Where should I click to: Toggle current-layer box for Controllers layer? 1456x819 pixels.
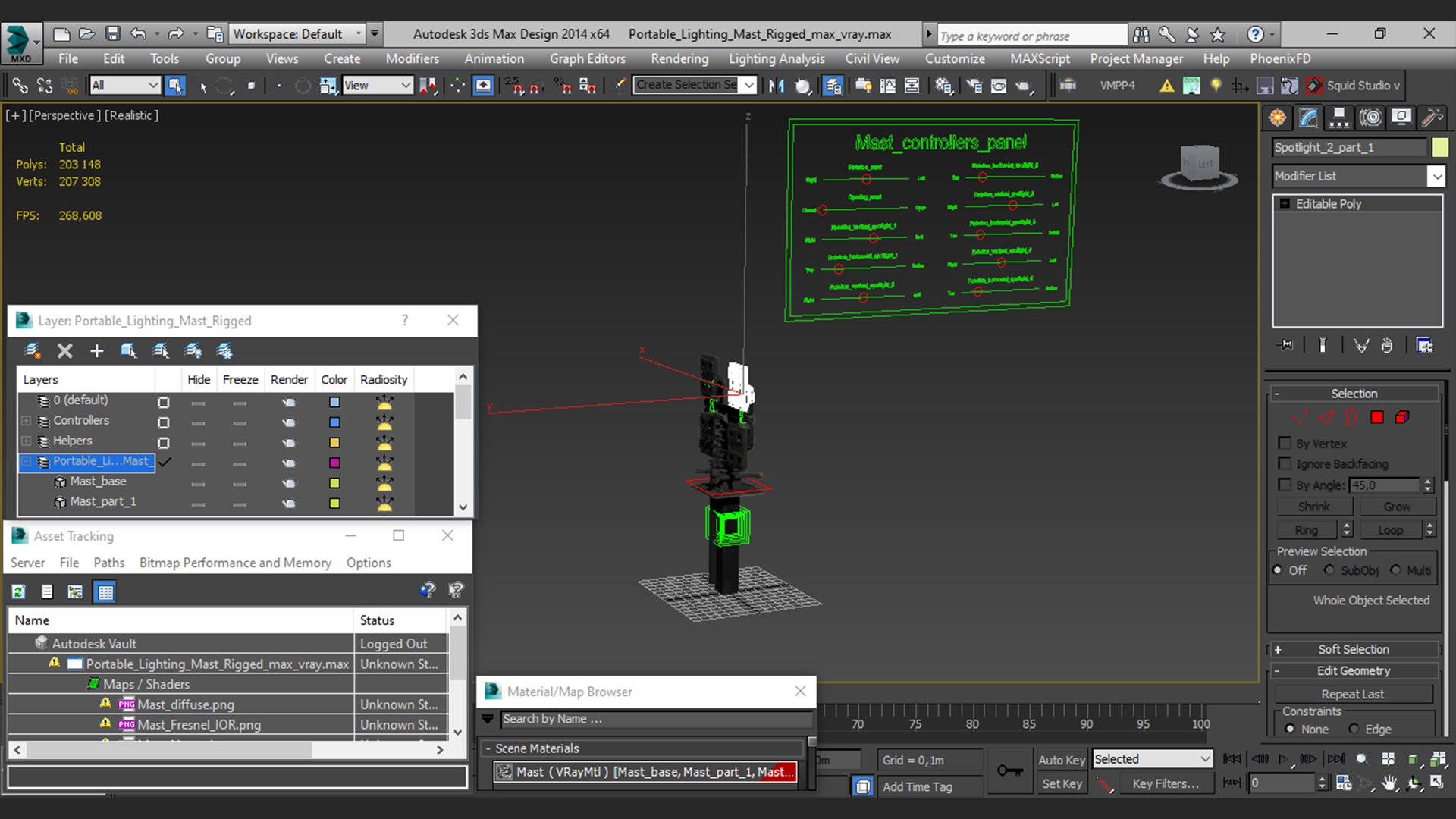163,422
